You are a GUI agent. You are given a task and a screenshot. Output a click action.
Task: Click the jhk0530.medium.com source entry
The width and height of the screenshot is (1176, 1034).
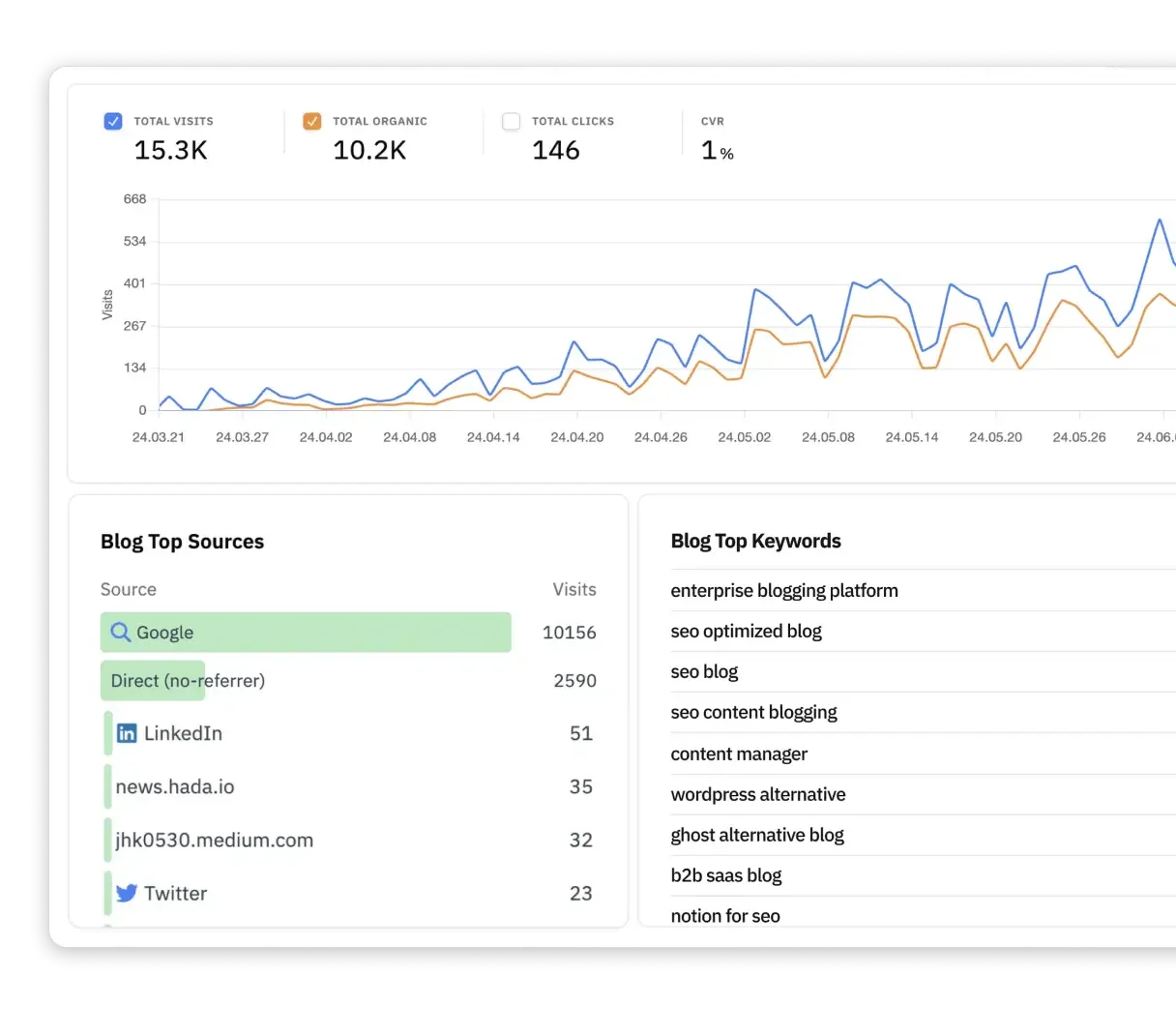point(214,840)
